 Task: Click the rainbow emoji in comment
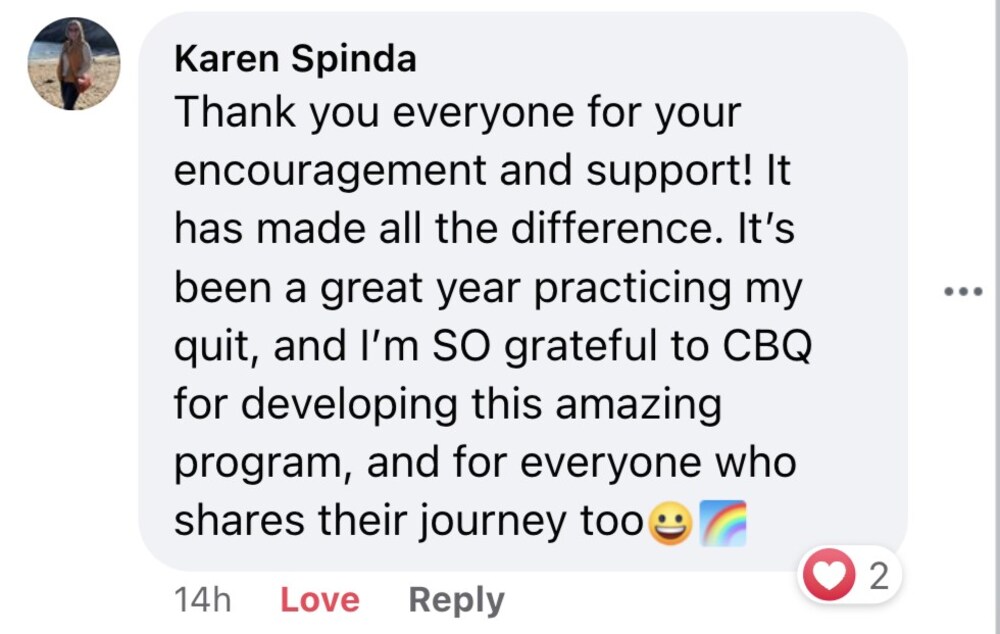click(723, 522)
